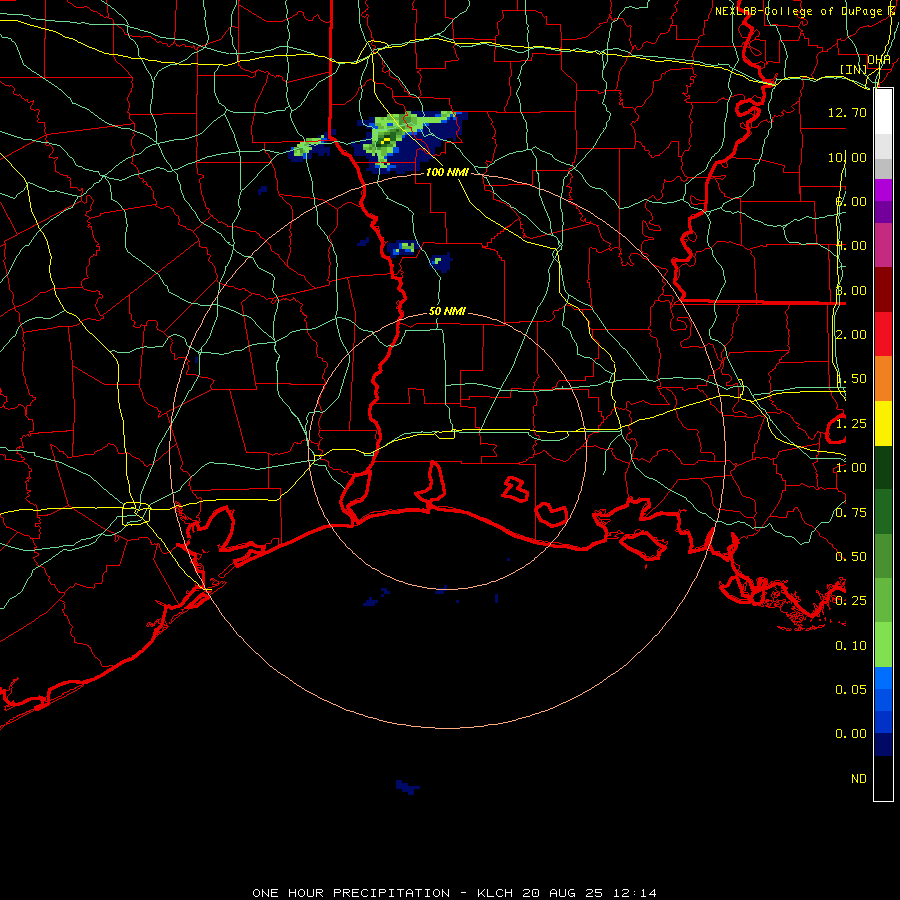Click the '3.00' legend value
Image resolution: width=900 pixels, height=900 pixels.
pyautogui.click(x=851, y=290)
